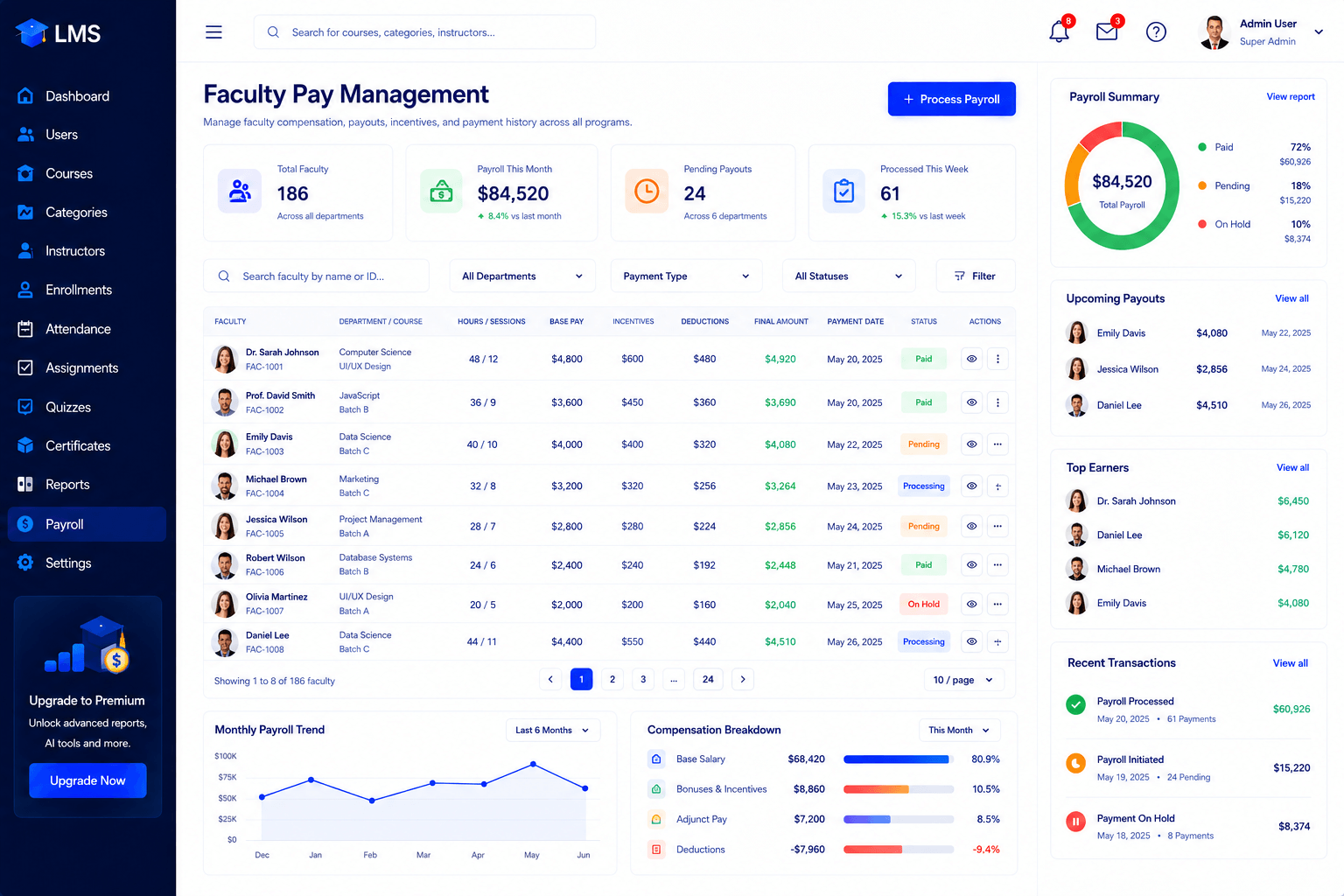Open more actions for Emily Davis row

pyautogui.click(x=997, y=444)
